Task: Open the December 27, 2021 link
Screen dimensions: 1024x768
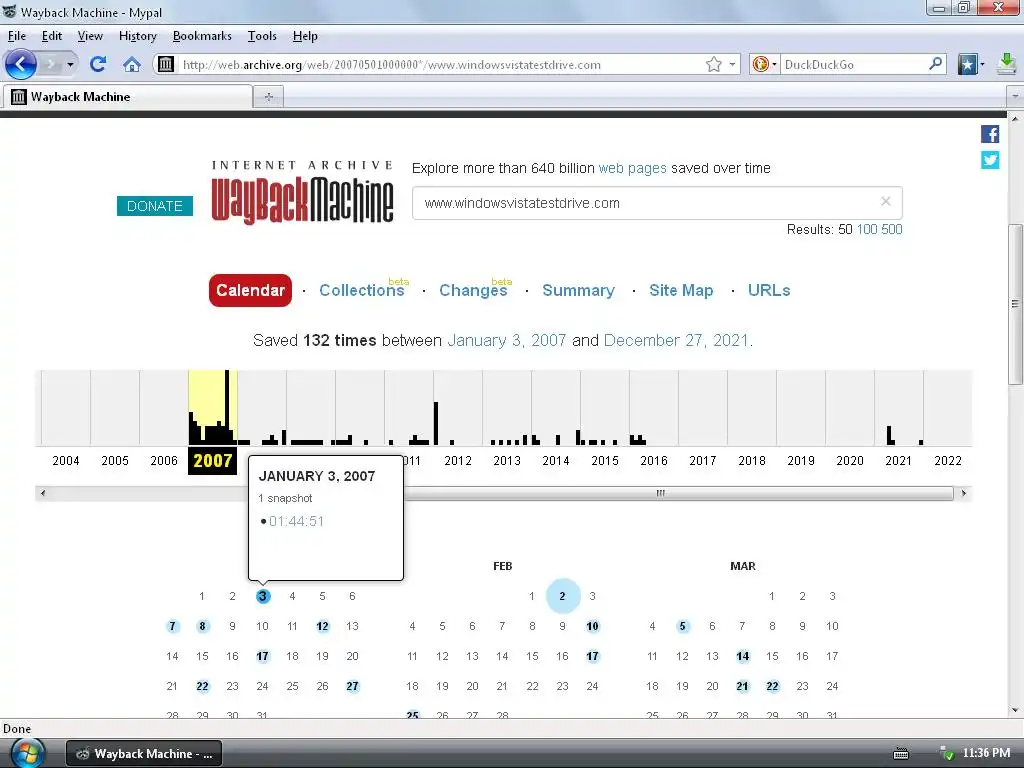Action: (x=676, y=340)
